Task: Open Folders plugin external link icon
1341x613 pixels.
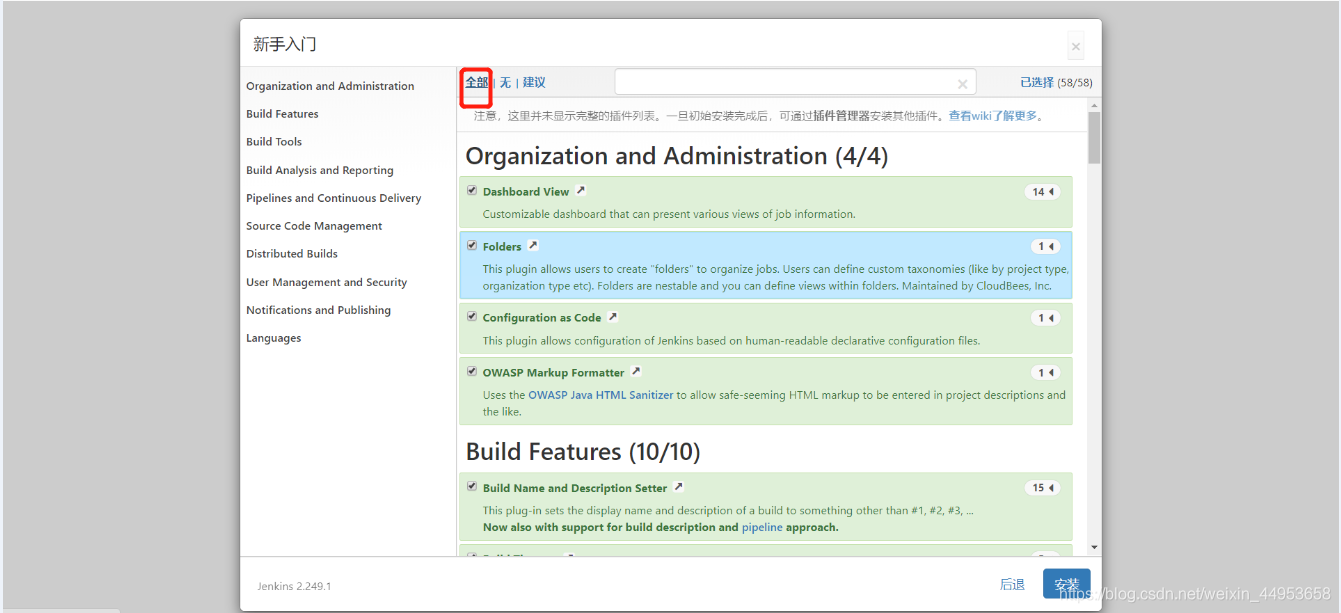Action: (x=533, y=246)
